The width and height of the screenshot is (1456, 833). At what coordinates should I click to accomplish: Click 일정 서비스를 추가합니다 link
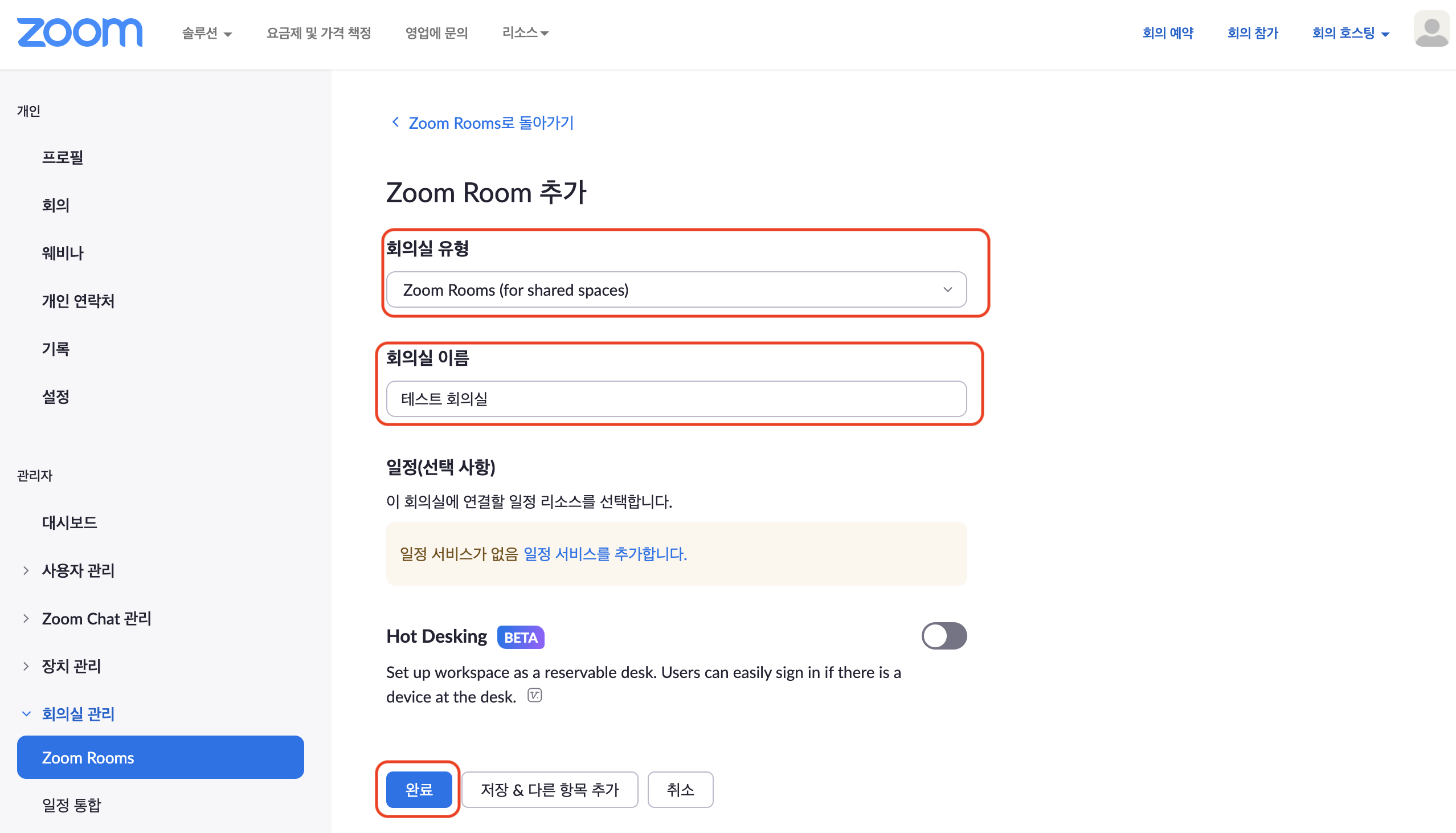coord(605,554)
